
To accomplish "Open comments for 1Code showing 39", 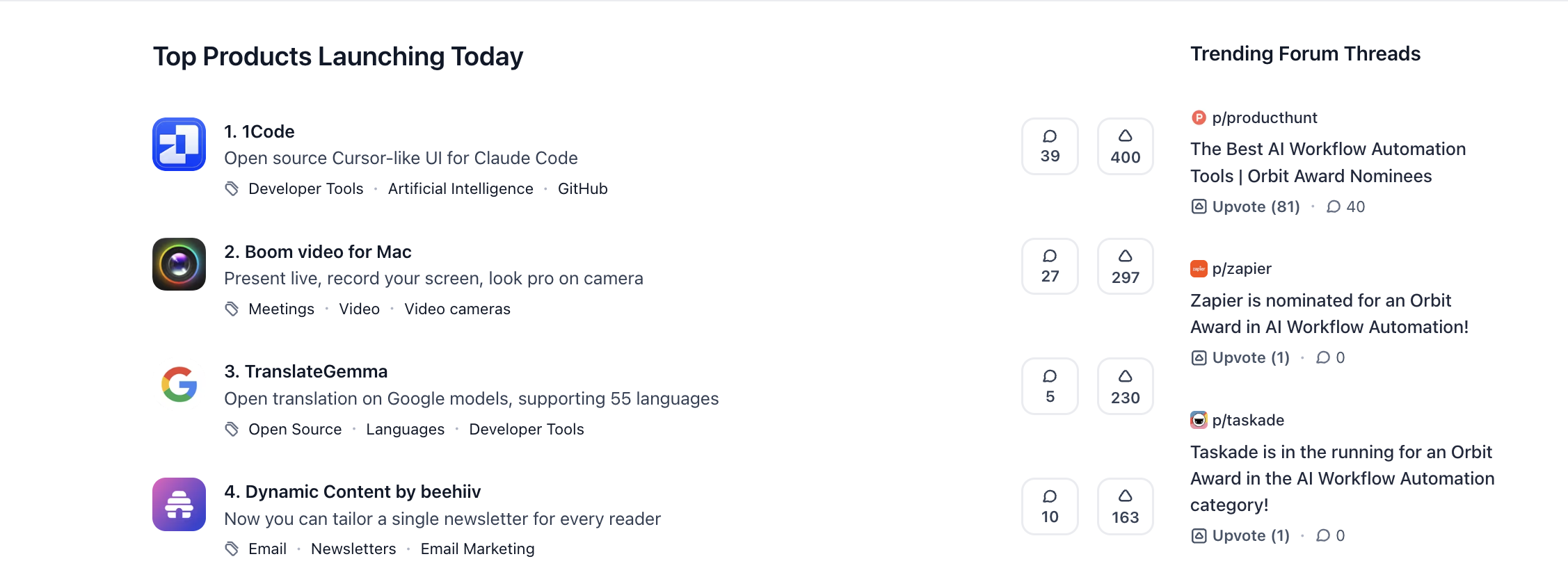I will pyautogui.click(x=1050, y=146).
